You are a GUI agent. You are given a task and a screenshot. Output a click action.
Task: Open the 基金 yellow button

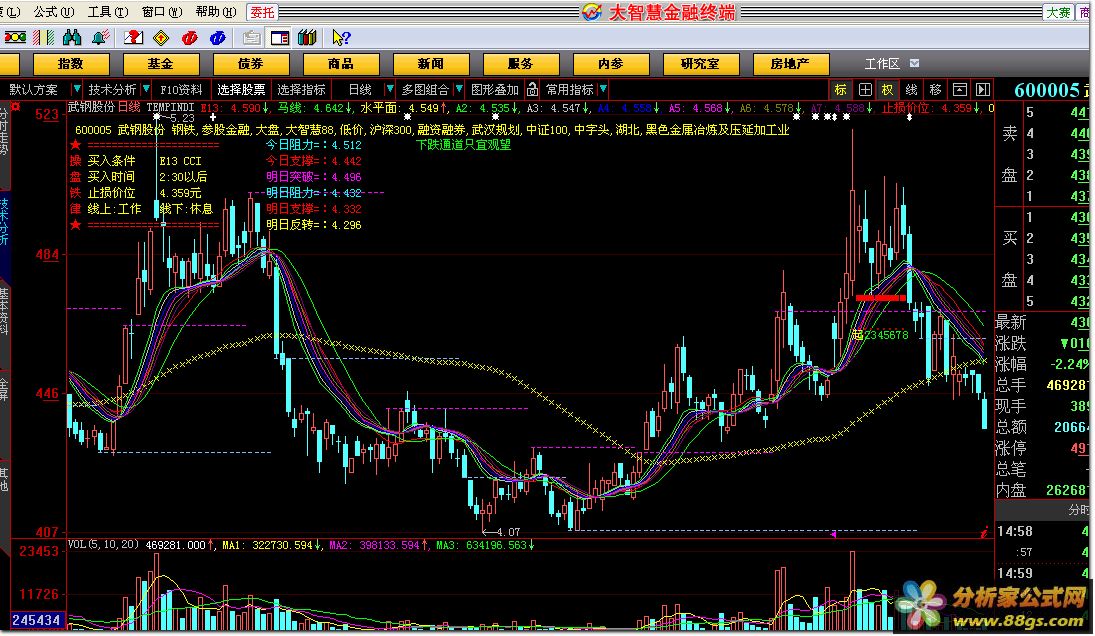point(161,64)
